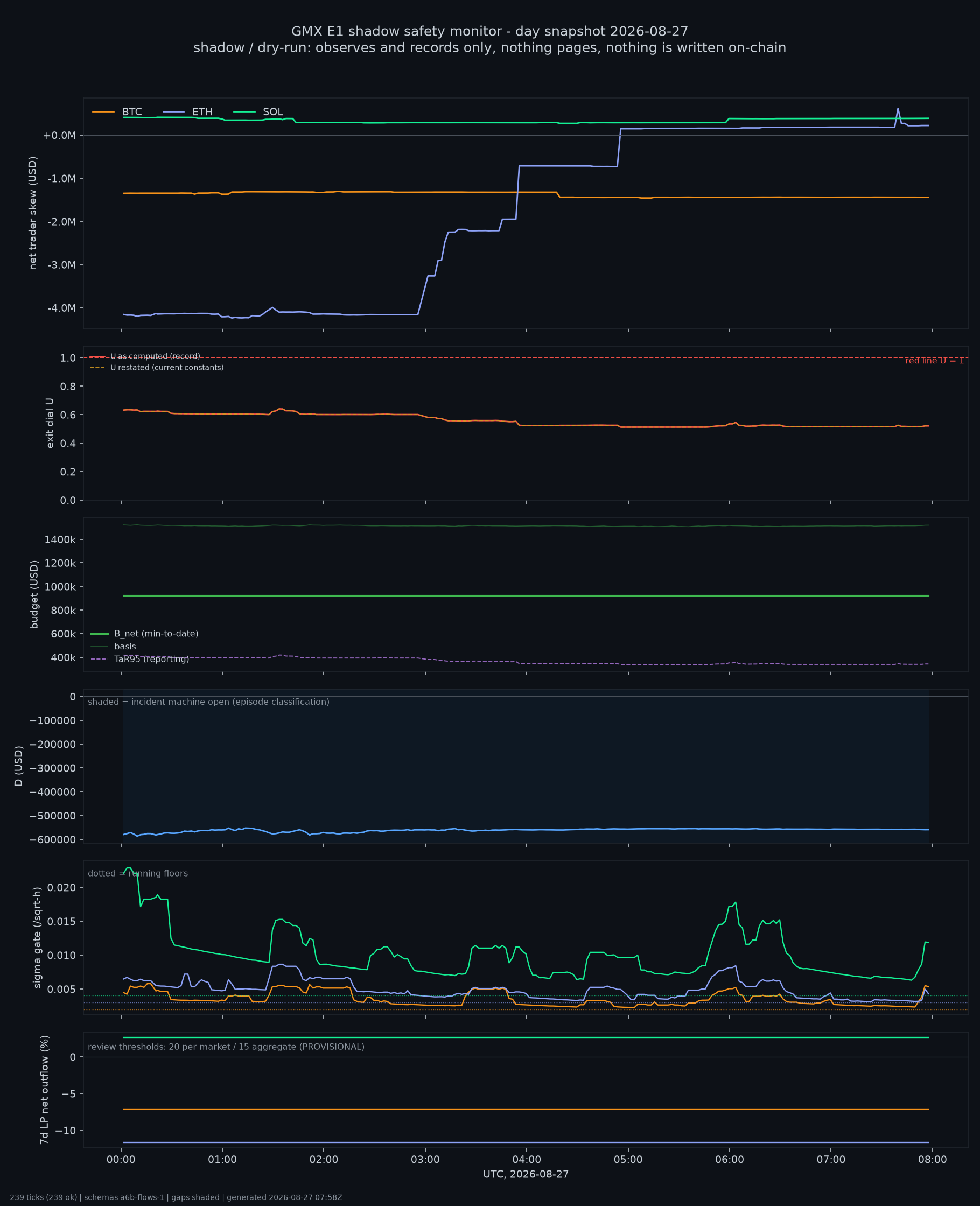Click the SOL legend label
The width and height of the screenshot is (980, 1206).
(272, 112)
